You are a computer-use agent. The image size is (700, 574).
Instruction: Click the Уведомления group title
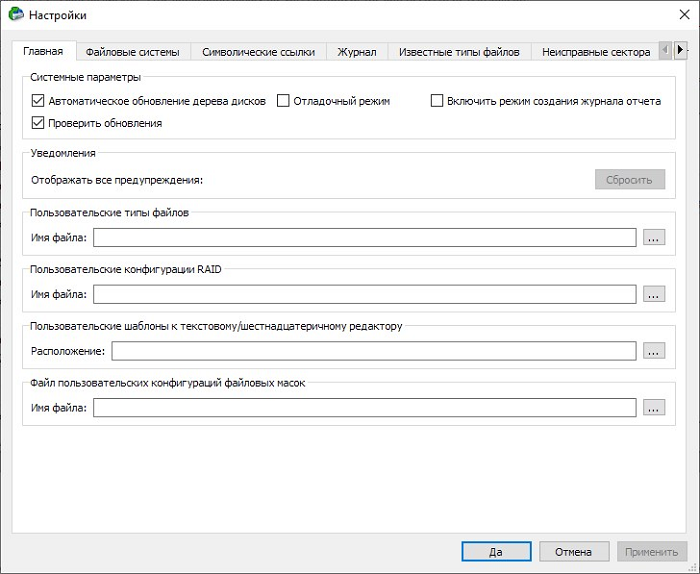[x=63, y=153]
